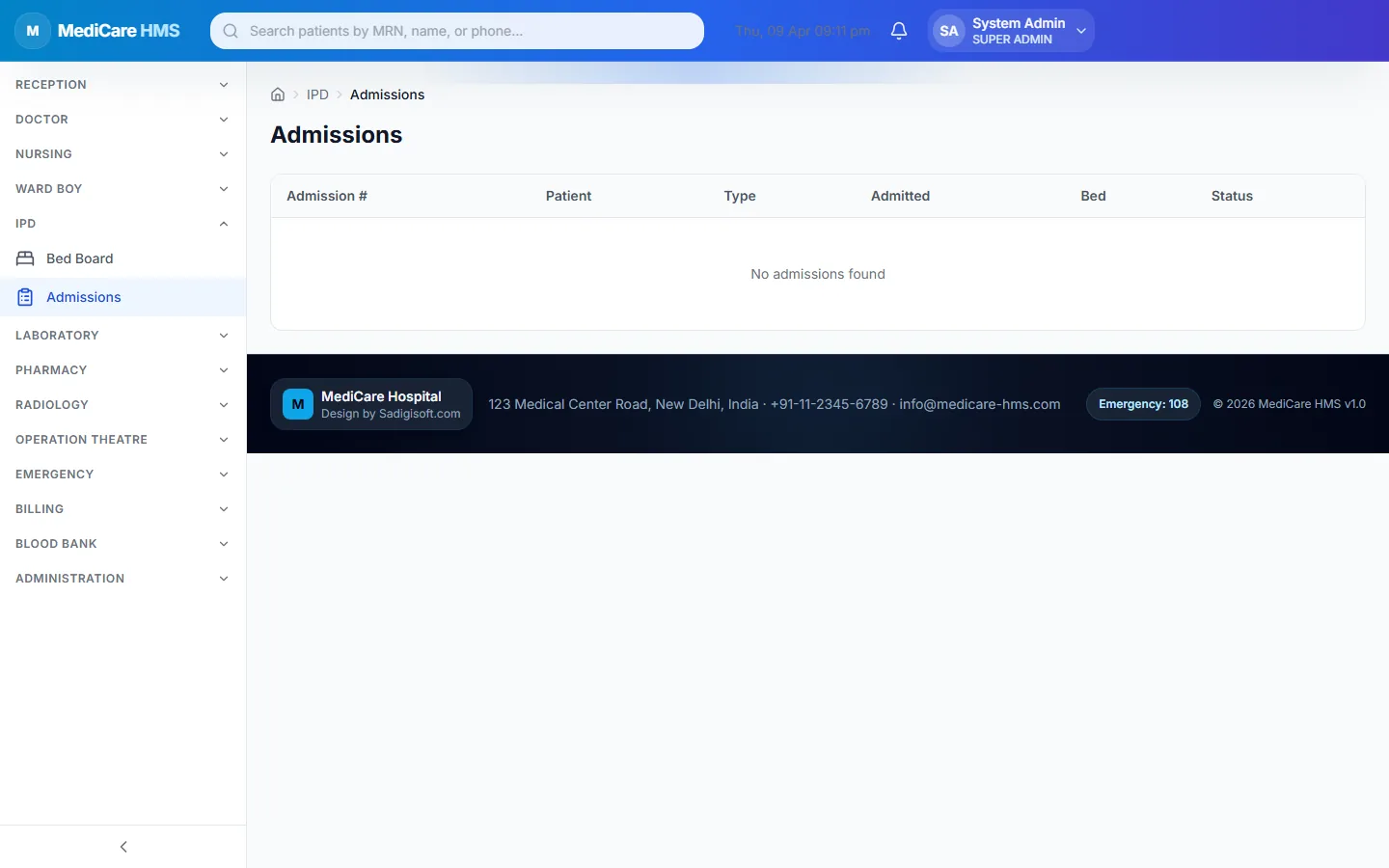Click the hospital address text in footer

775,404
